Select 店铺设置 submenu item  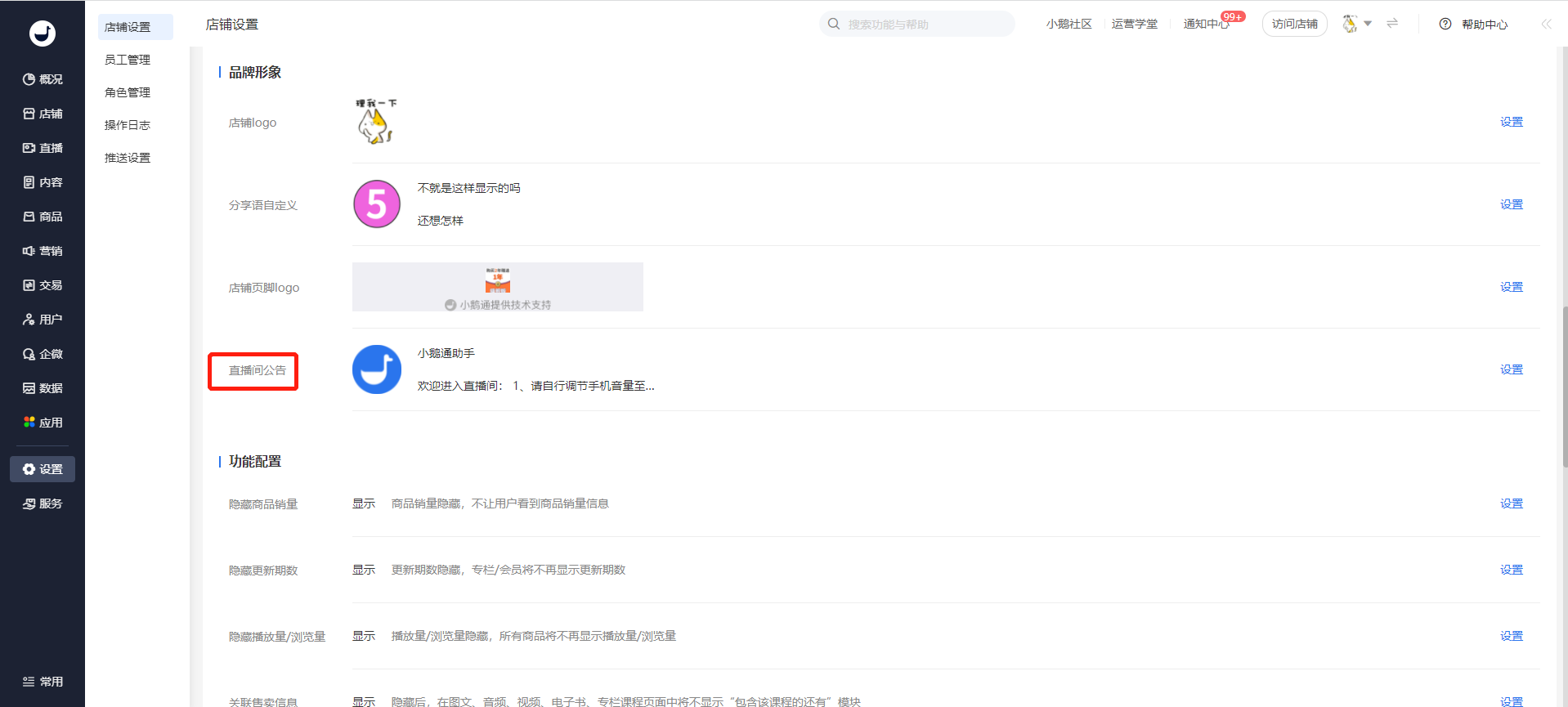tap(136, 27)
